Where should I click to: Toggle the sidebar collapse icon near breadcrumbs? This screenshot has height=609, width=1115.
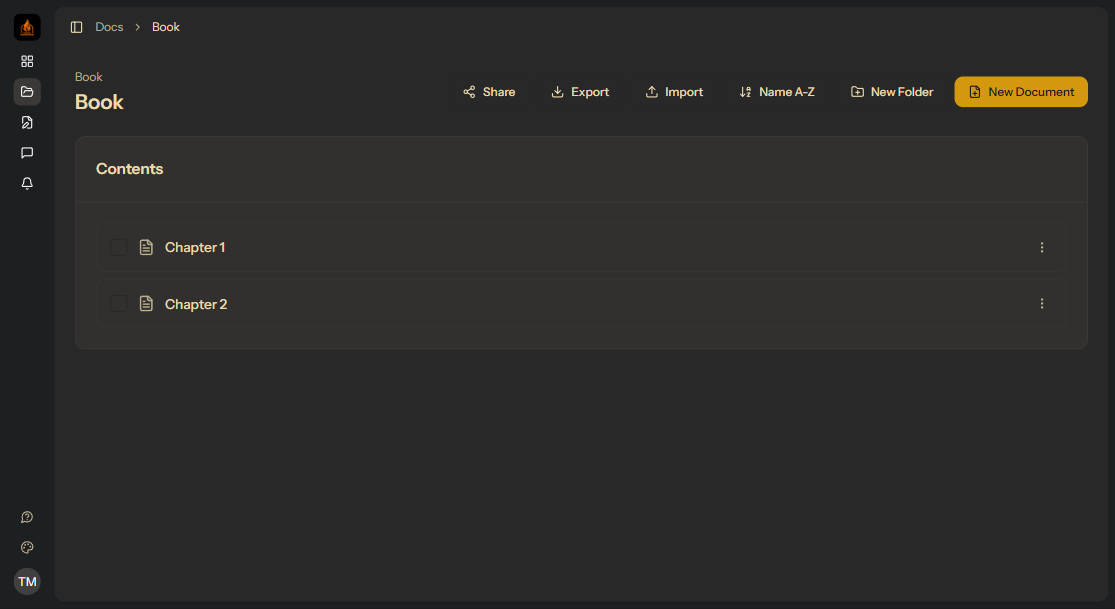(77, 27)
